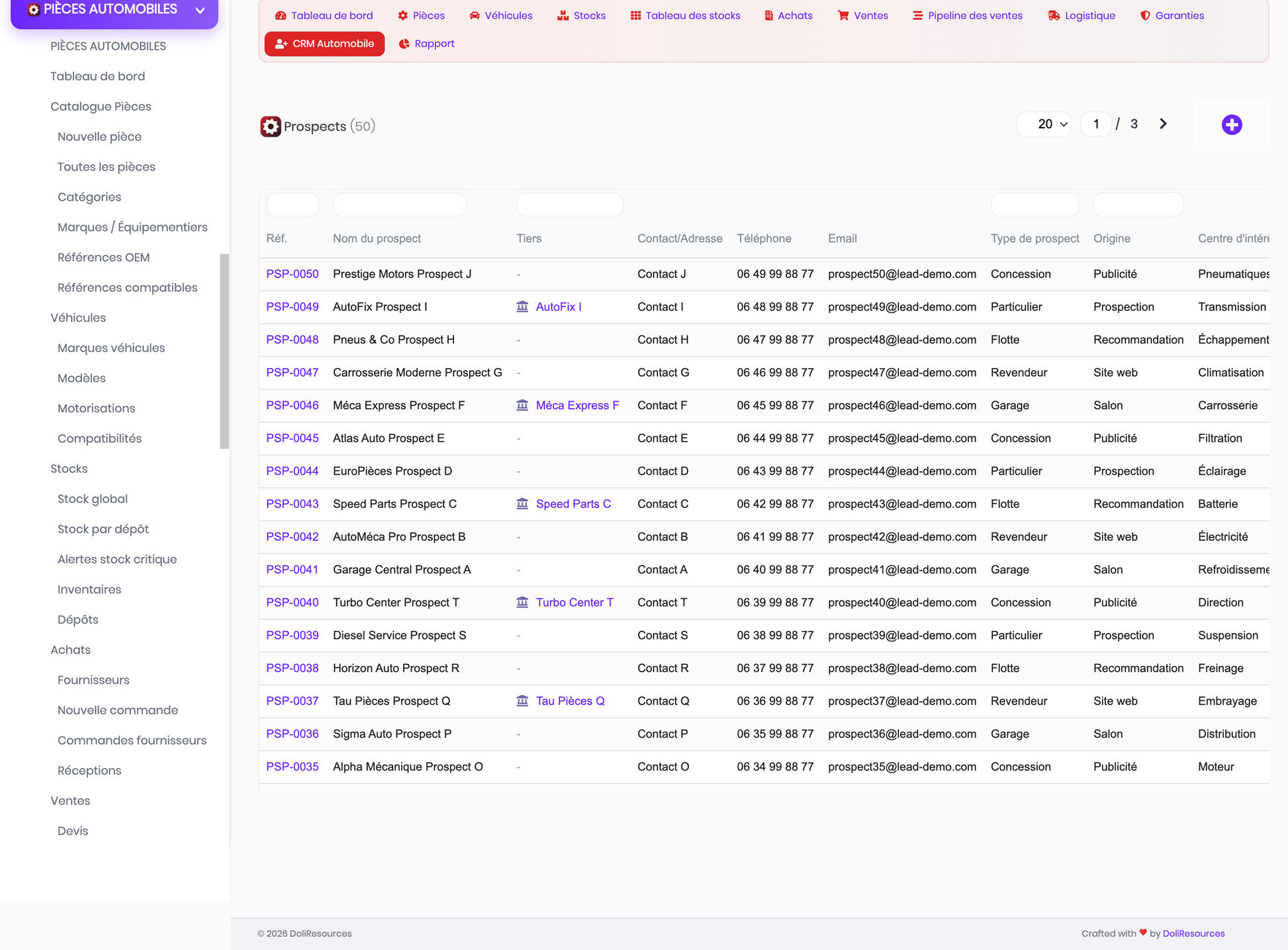Expand the PIÈCES AUTOMOBILES module chevron
1288x950 pixels.
coord(200,11)
